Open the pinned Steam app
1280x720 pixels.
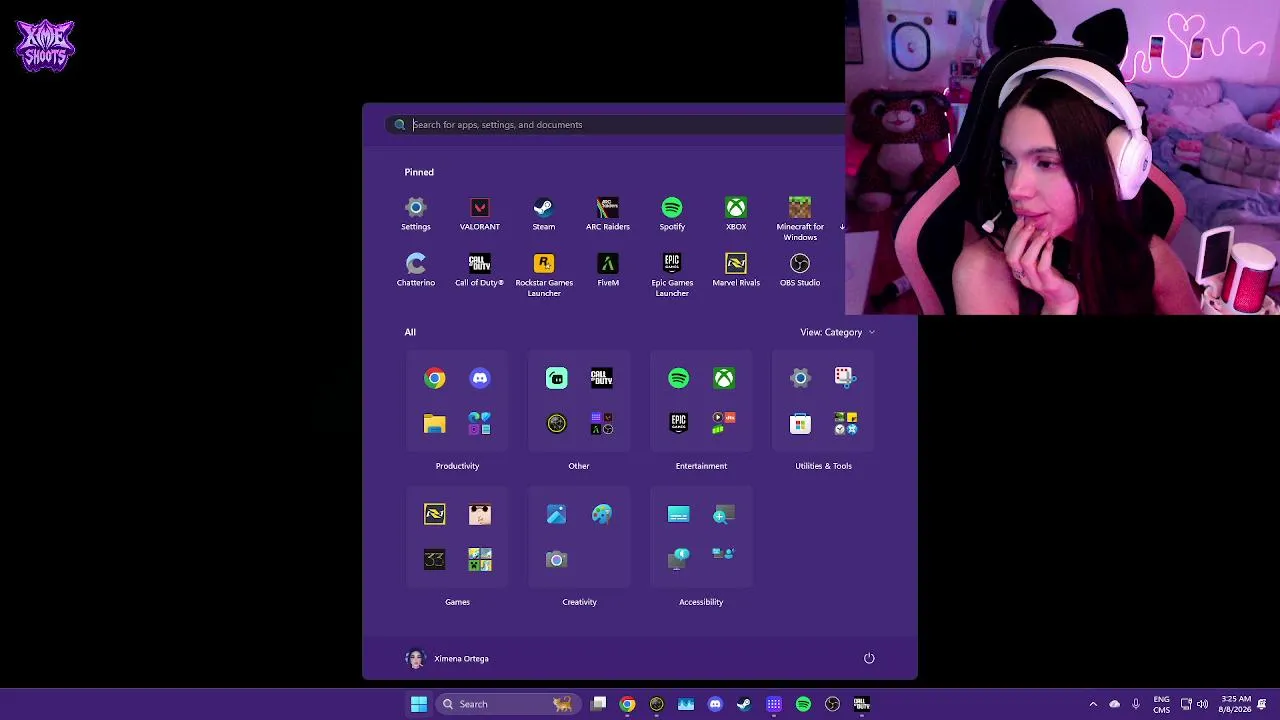pos(544,214)
